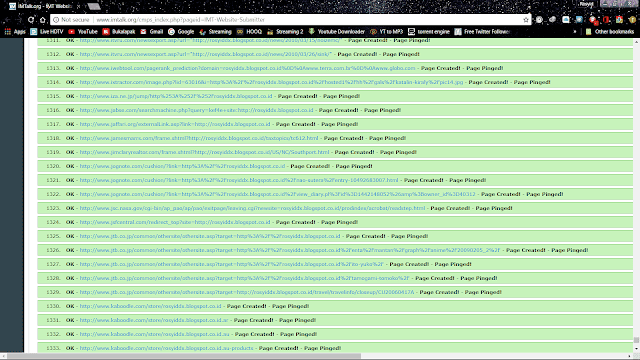Close the IMTalk.org tab
Screen dimensions: 640x360
coord(78,6)
